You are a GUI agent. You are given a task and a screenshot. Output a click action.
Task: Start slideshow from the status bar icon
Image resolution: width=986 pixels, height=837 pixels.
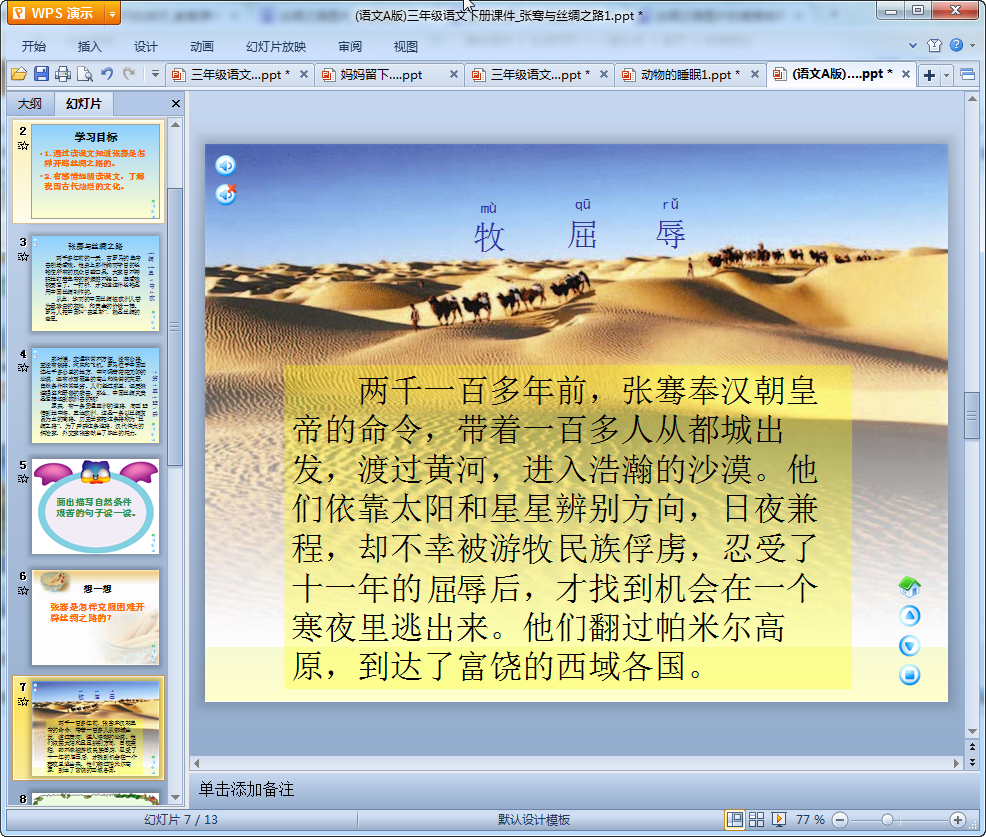pos(779,820)
